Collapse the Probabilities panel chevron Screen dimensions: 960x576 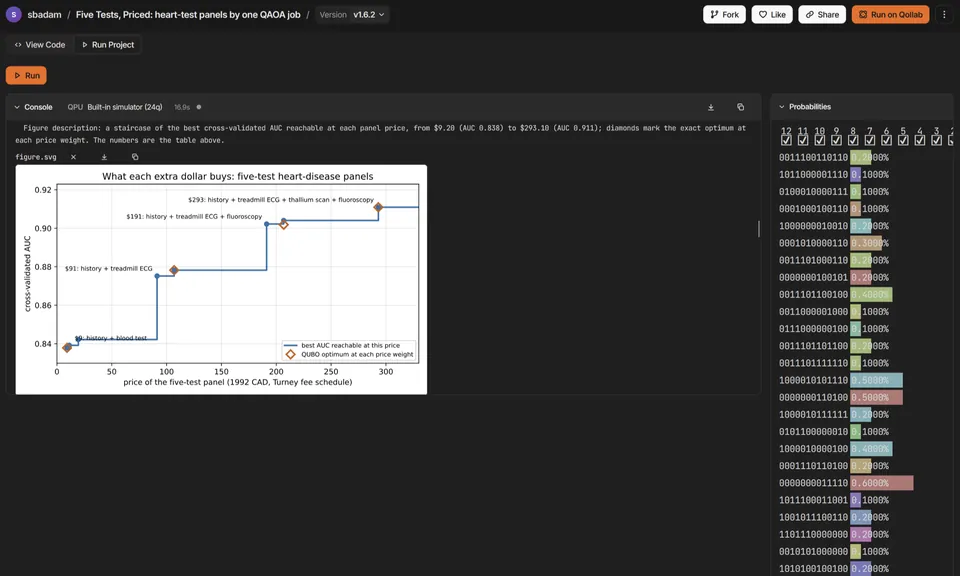pyautogui.click(x=782, y=107)
